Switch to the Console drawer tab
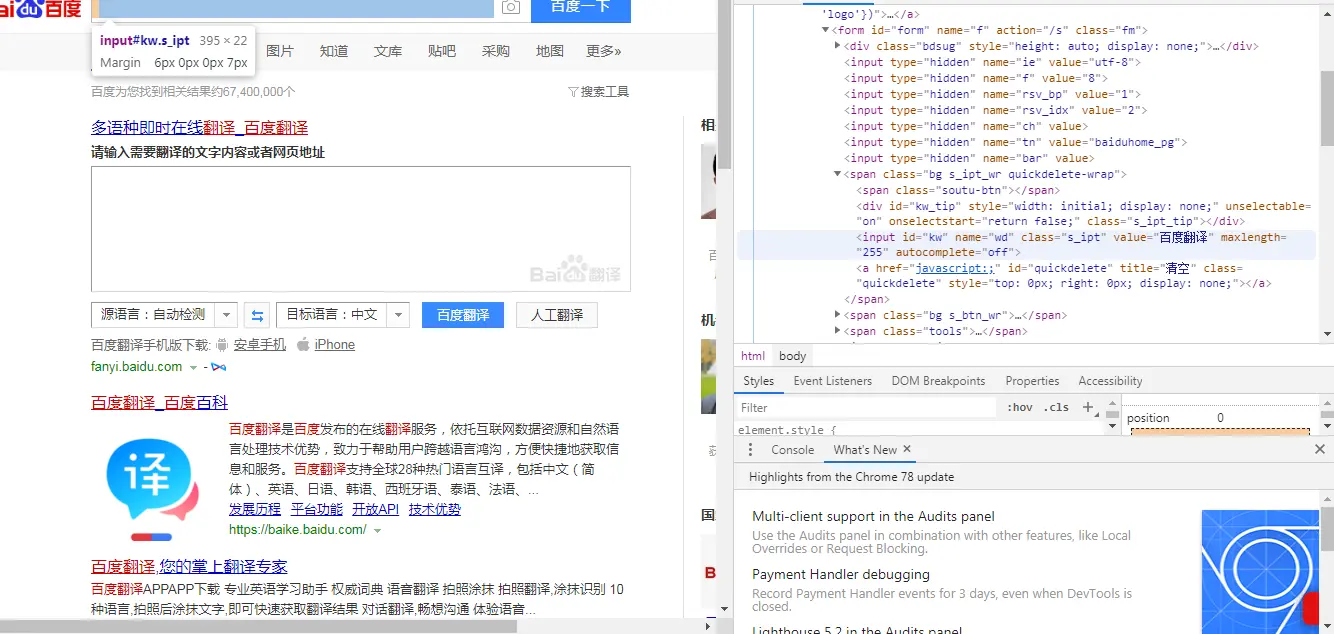The width and height of the screenshot is (1334, 634). tap(793, 450)
